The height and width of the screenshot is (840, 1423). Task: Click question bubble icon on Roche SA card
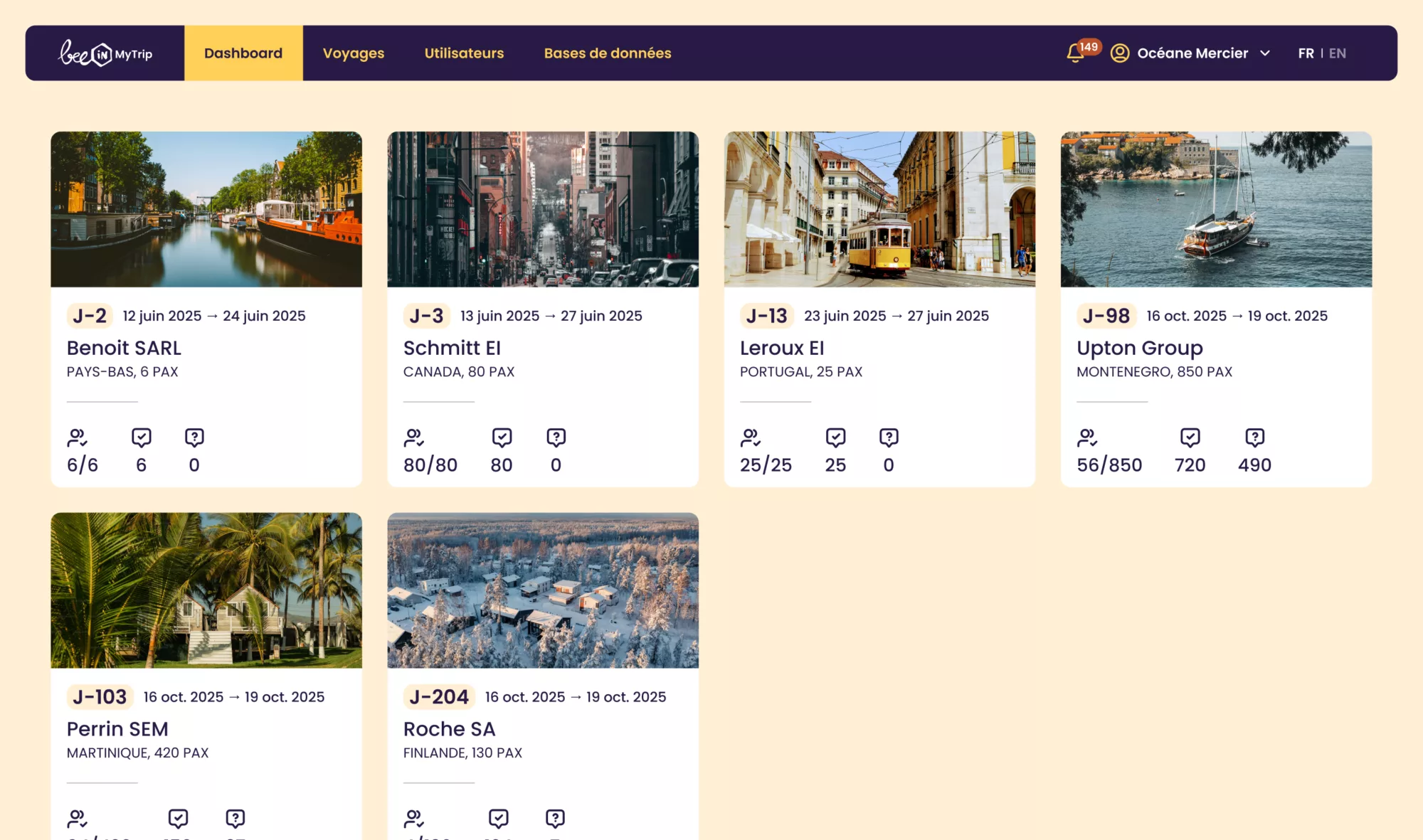click(x=555, y=819)
